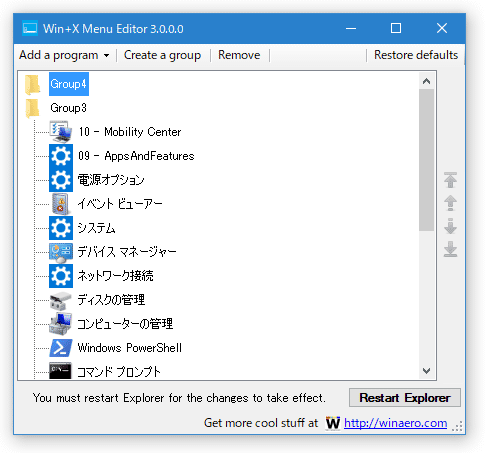
Task: Select the 09 - AppsAndFeatures entry
Action: [x=136, y=156]
